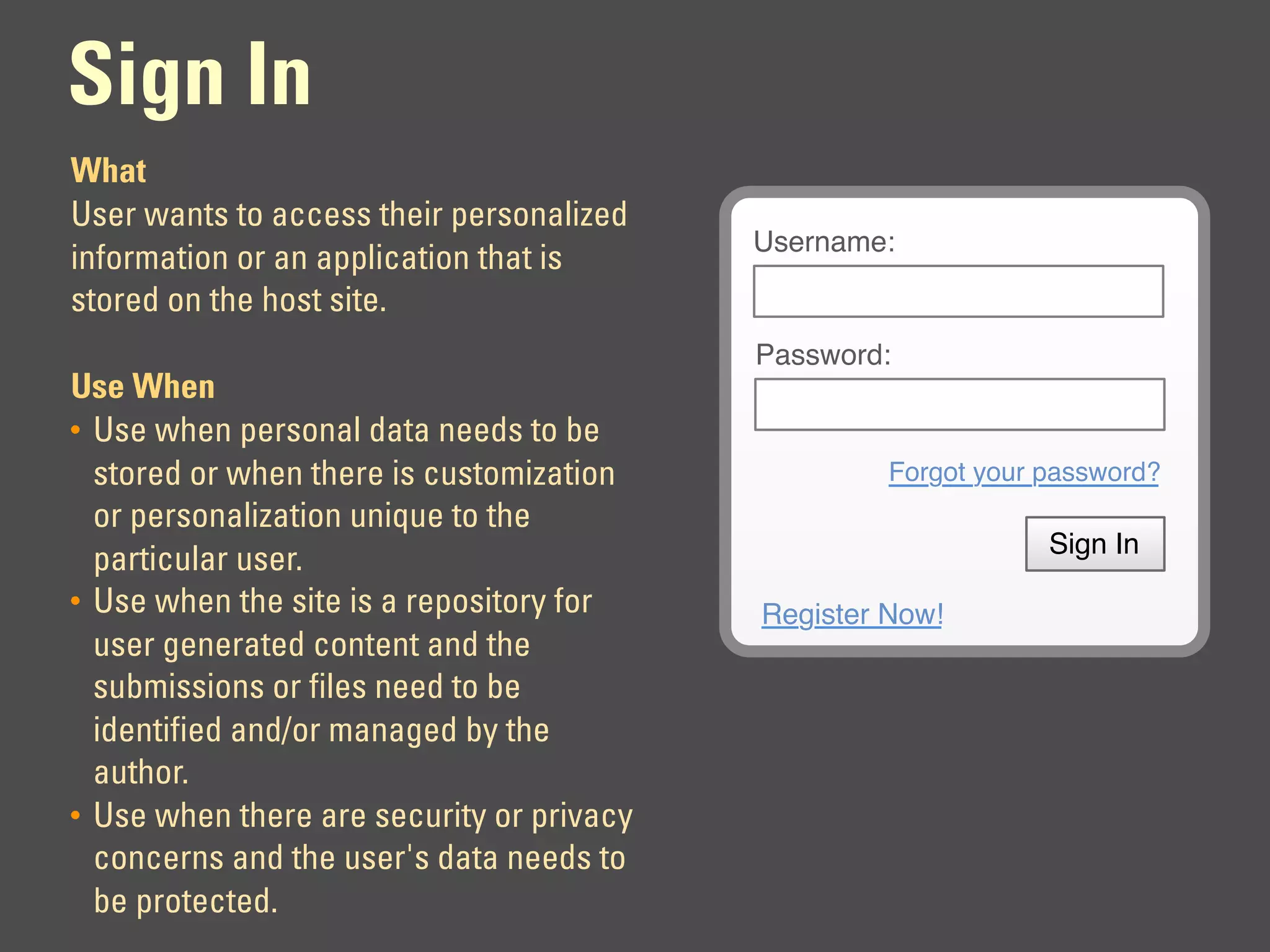Click the Password label
The width and height of the screenshot is (1270, 952).
tap(822, 355)
